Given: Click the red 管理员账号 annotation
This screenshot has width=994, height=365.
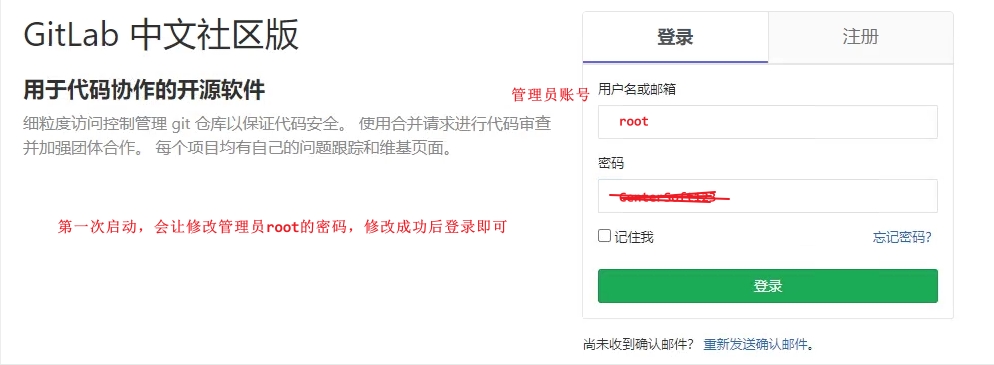Looking at the screenshot, I should click(551, 95).
